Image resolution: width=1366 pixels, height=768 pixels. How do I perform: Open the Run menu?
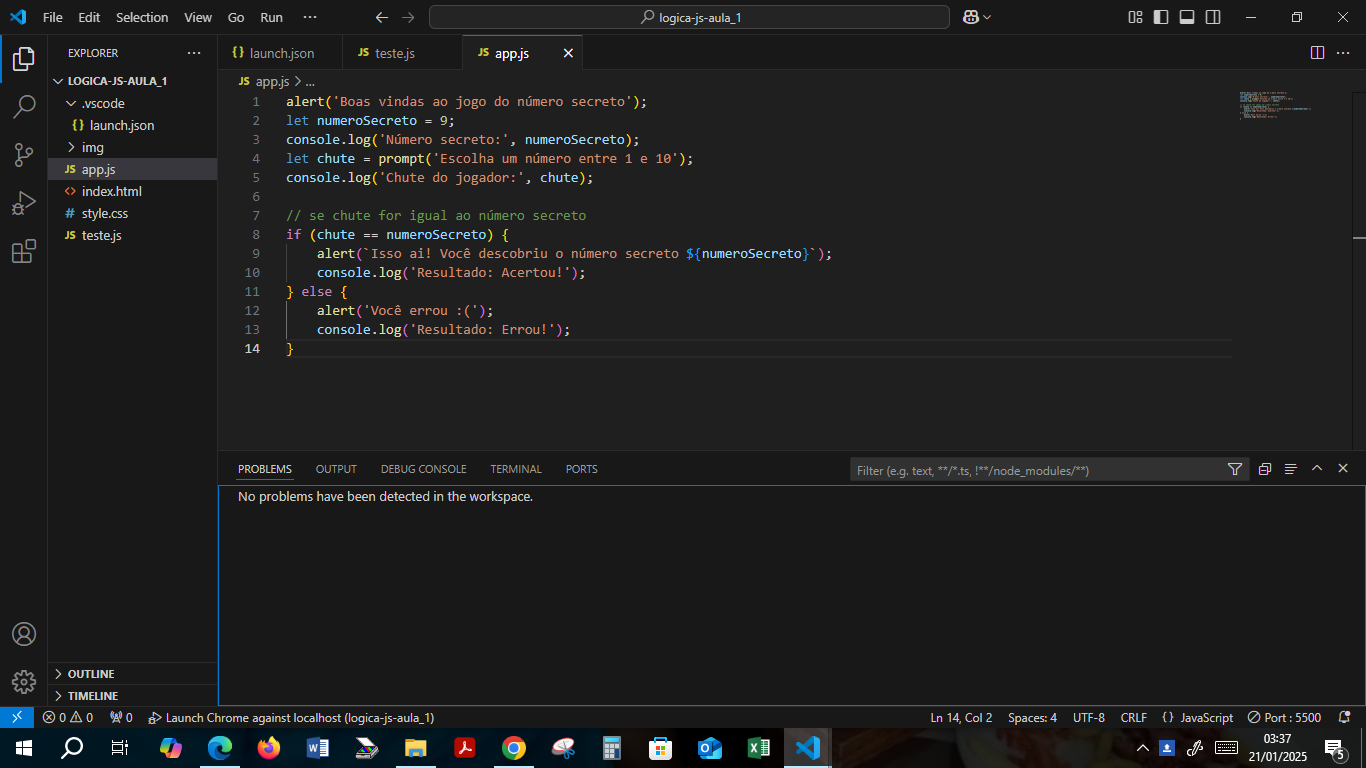271,17
